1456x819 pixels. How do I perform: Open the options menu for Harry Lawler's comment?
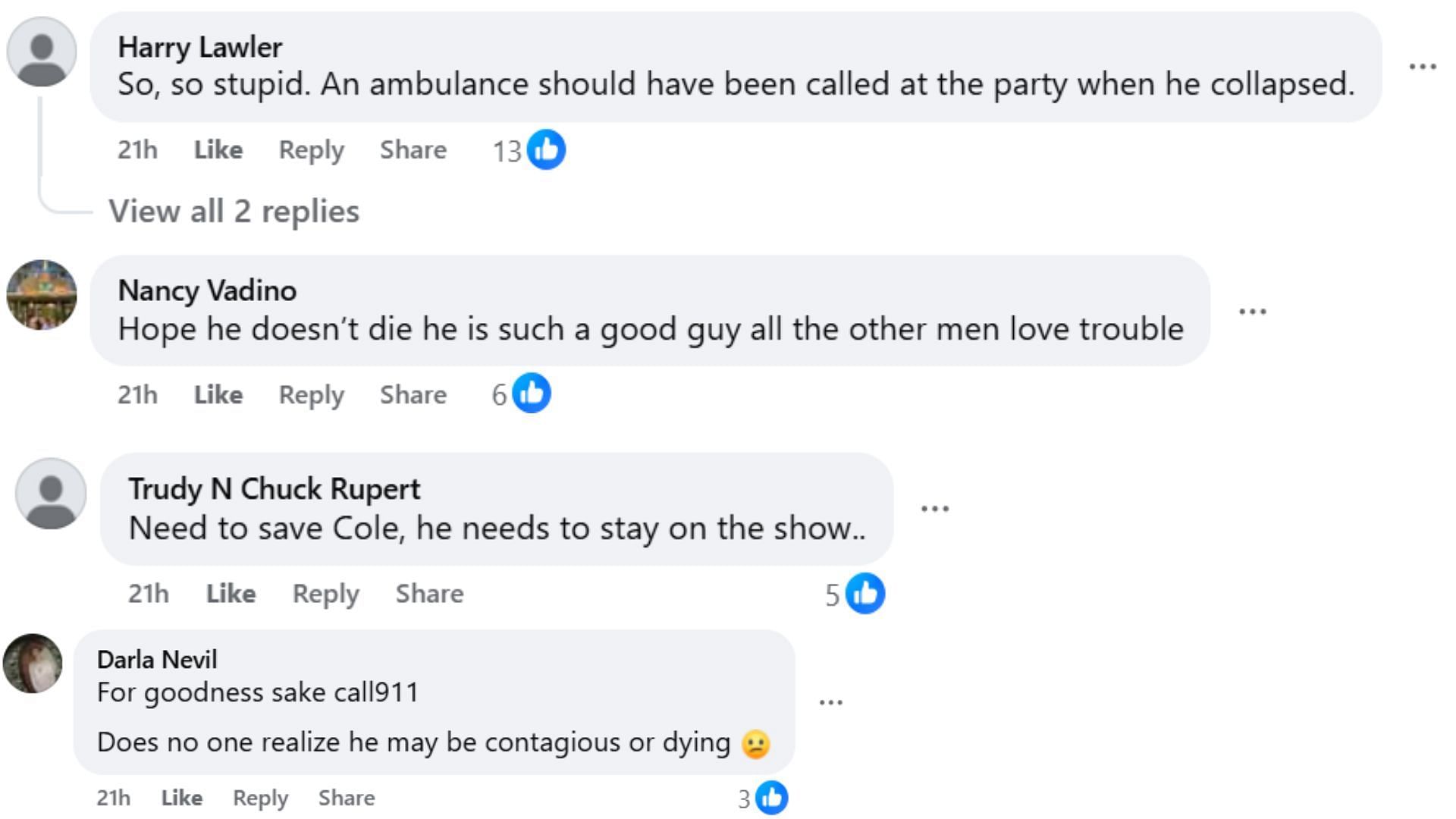coord(1423,67)
